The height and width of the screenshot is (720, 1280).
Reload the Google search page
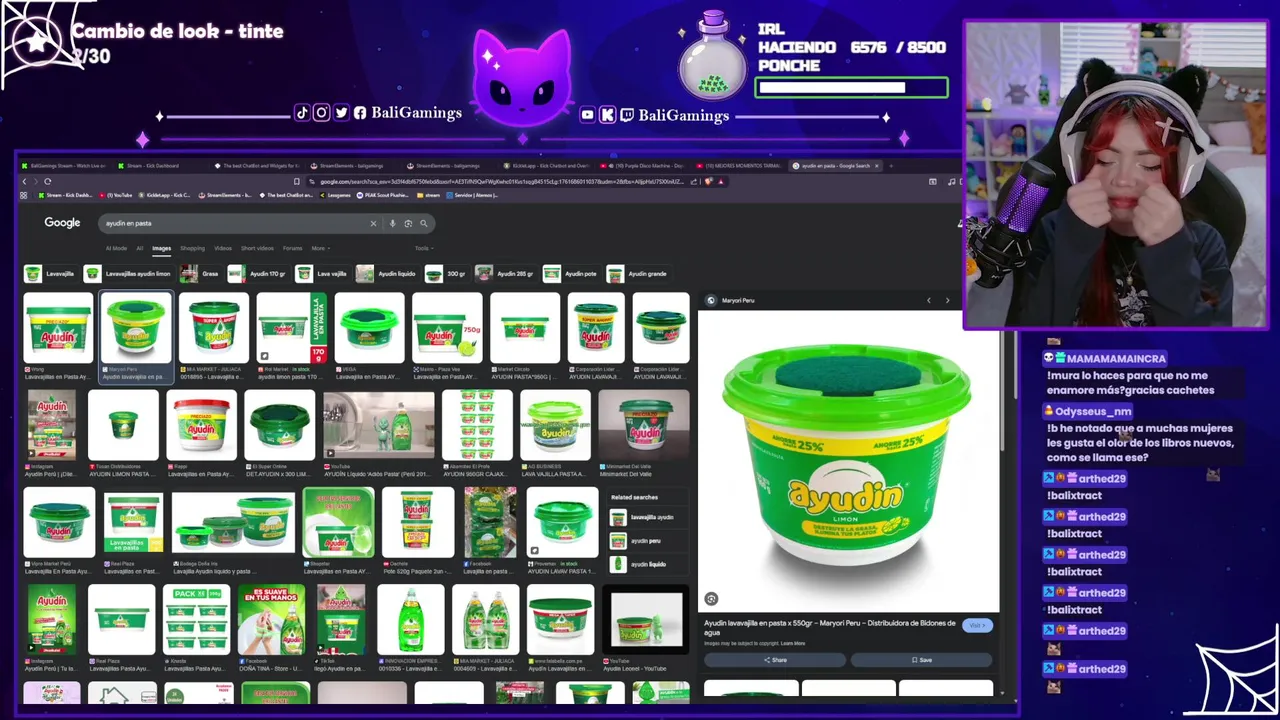tap(47, 181)
